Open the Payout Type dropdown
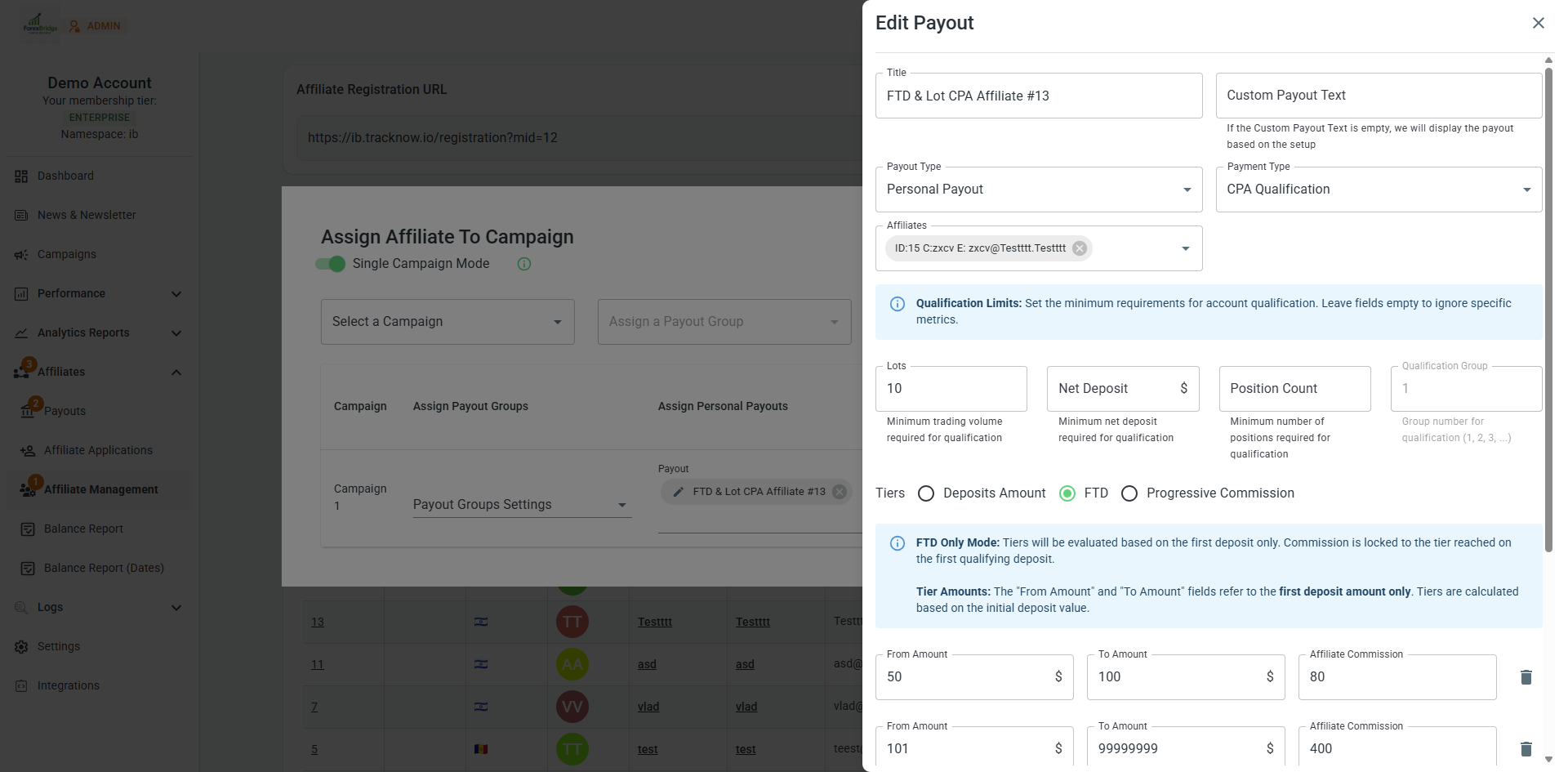Screen dimensions: 1568x772 [1038, 190]
